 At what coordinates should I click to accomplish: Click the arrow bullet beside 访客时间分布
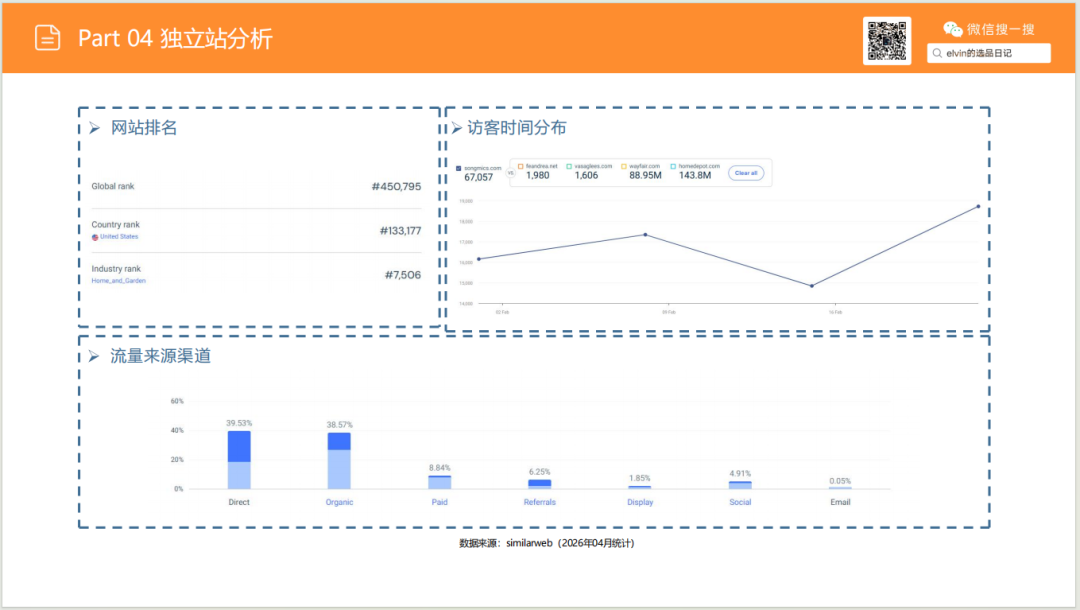(x=456, y=128)
